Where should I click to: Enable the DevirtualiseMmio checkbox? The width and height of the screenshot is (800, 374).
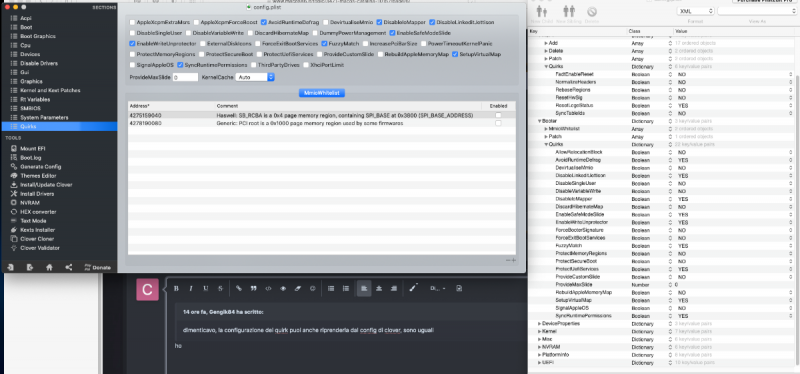click(326, 22)
